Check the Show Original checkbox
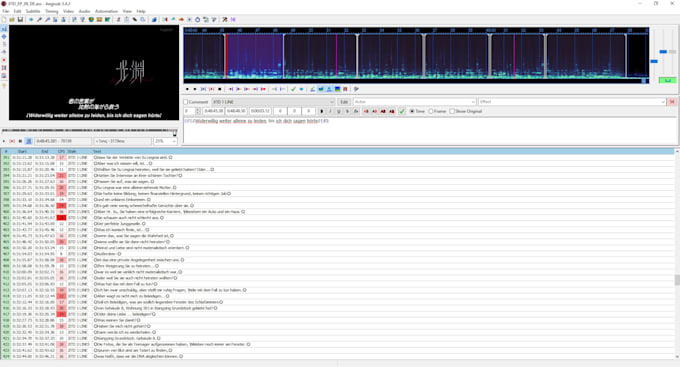The image size is (680, 367). coord(452,111)
